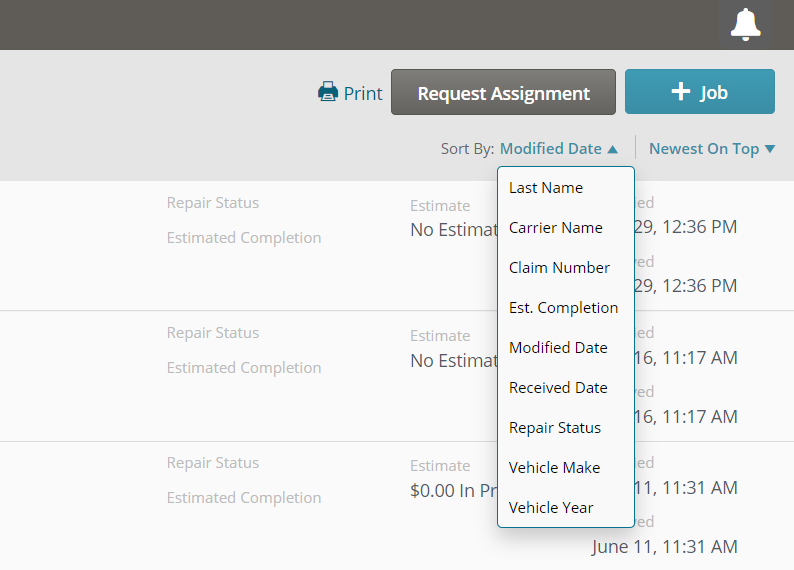Select Modified Date in the sort menu
This screenshot has height=570, width=794.
coord(566,348)
